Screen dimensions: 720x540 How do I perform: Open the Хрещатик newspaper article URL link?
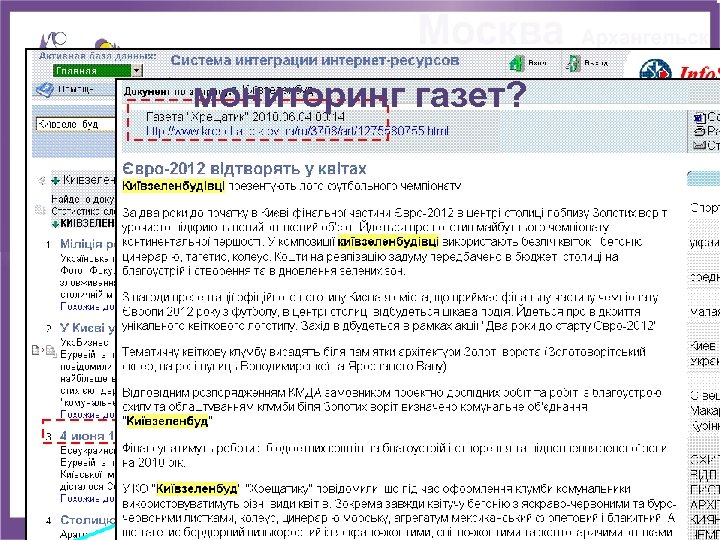297,131
